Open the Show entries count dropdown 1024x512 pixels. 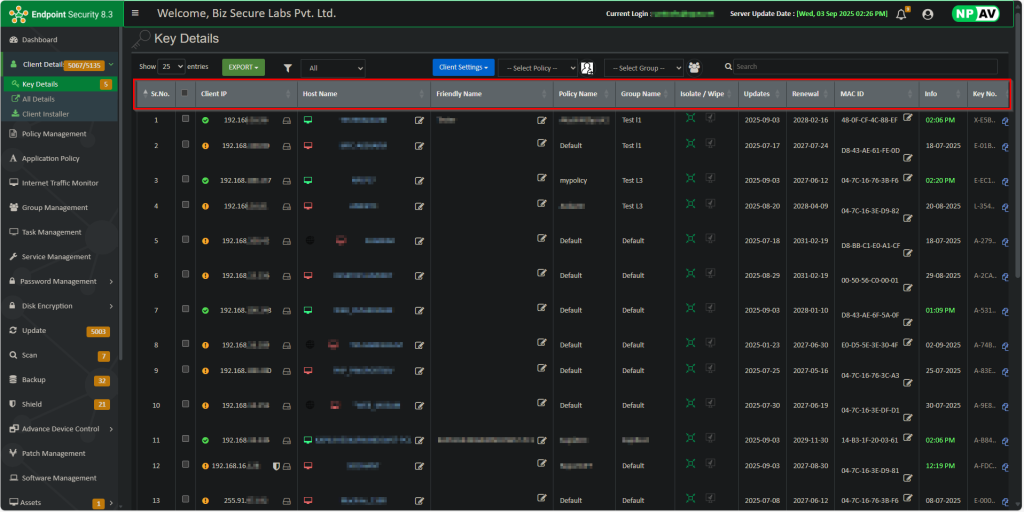pos(172,67)
